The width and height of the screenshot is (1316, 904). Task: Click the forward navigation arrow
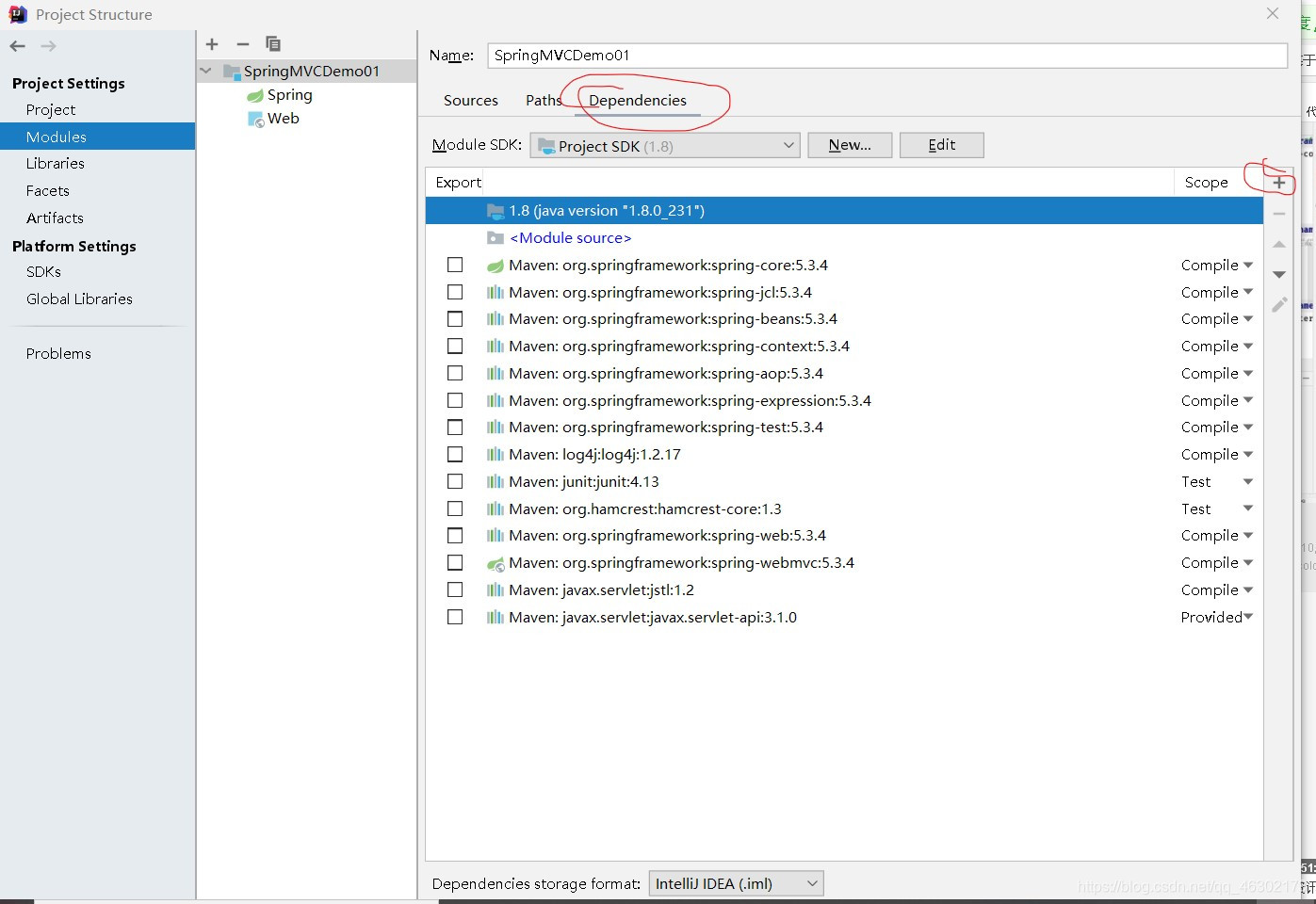coord(49,45)
